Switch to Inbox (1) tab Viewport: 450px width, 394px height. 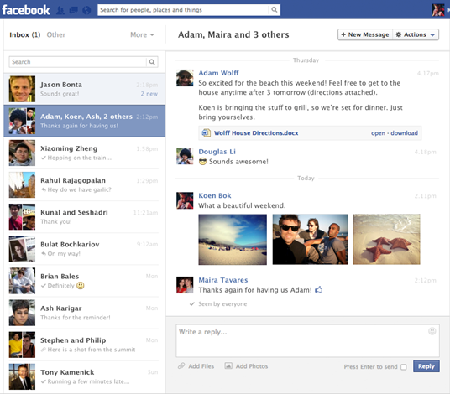tap(25, 35)
